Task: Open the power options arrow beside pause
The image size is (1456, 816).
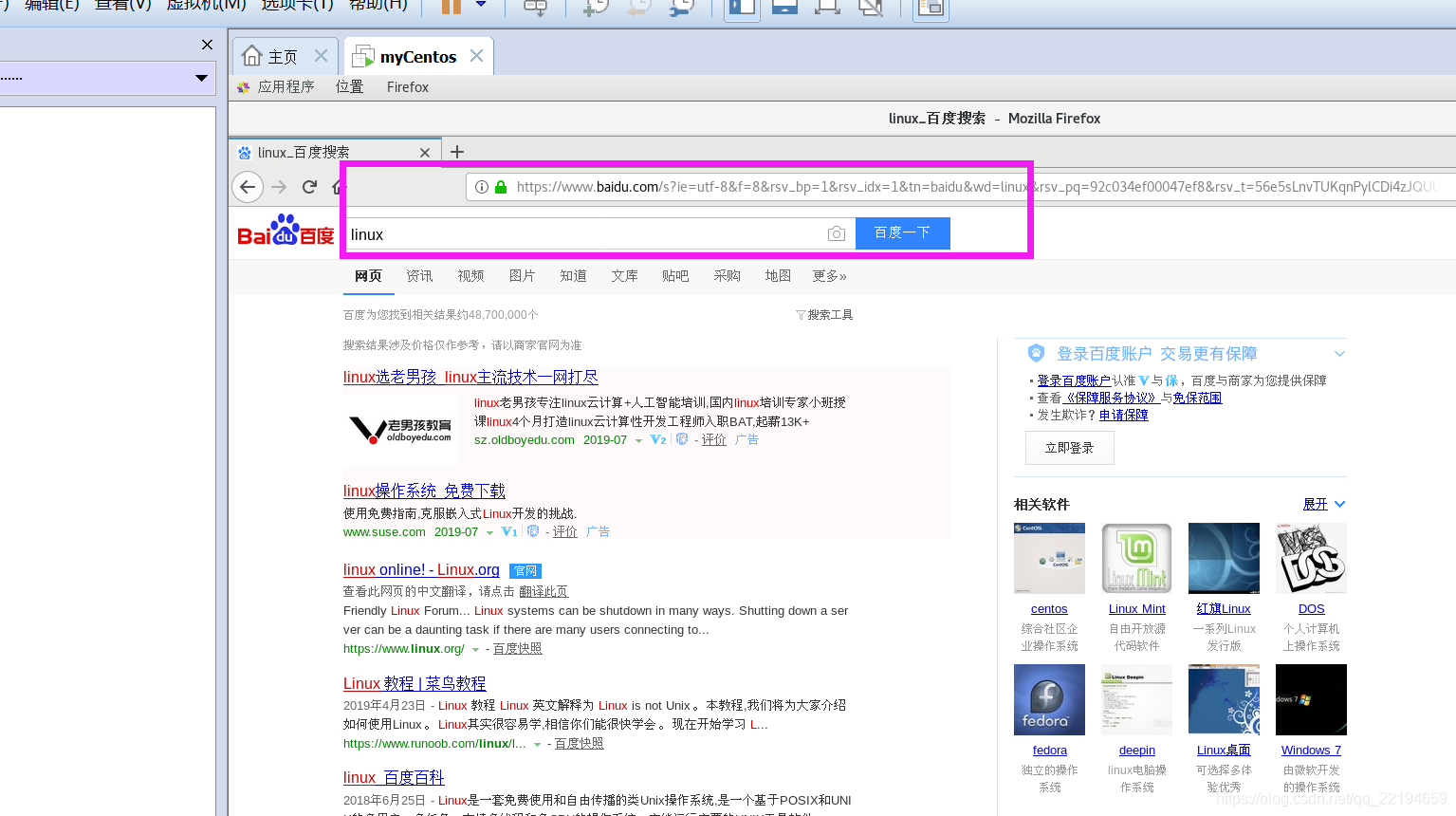Action: point(481,5)
